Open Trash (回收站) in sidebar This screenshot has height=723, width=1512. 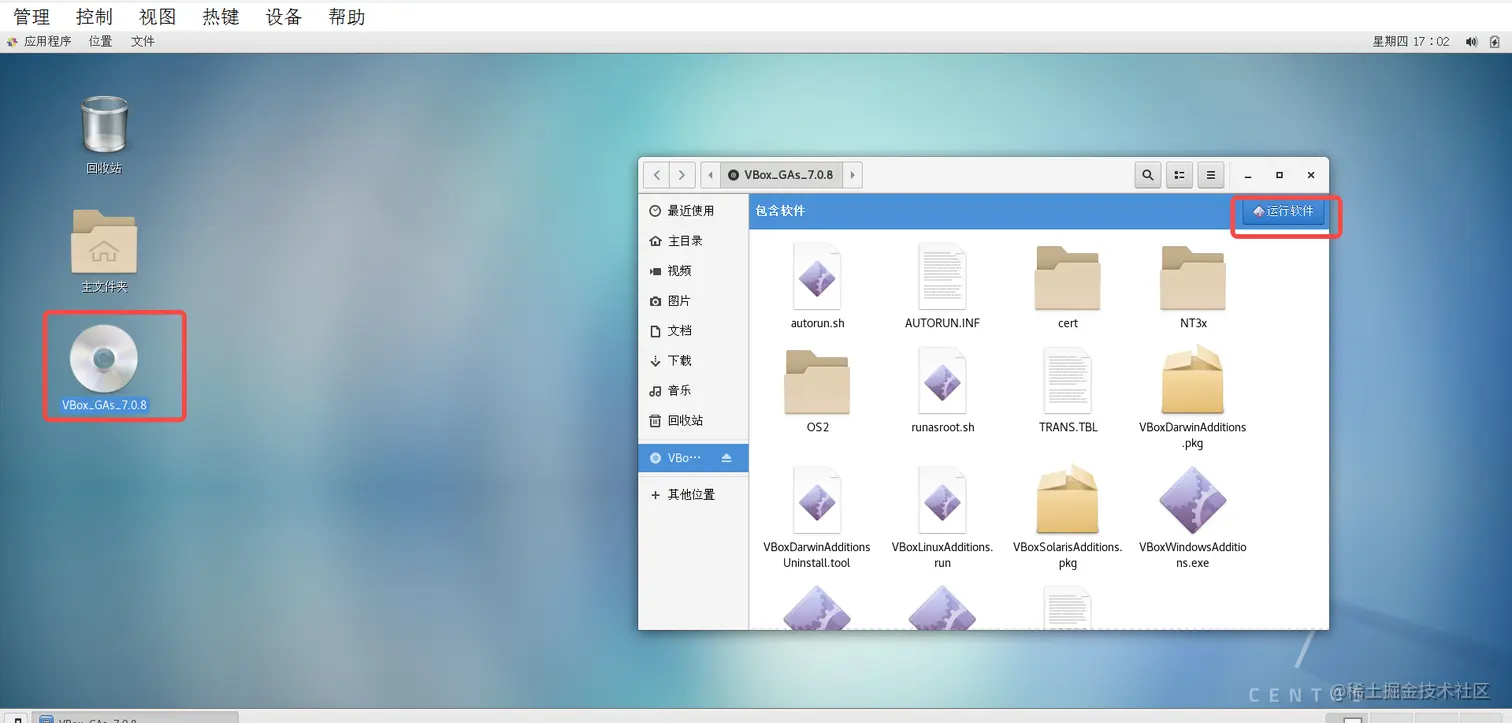tap(694, 421)
